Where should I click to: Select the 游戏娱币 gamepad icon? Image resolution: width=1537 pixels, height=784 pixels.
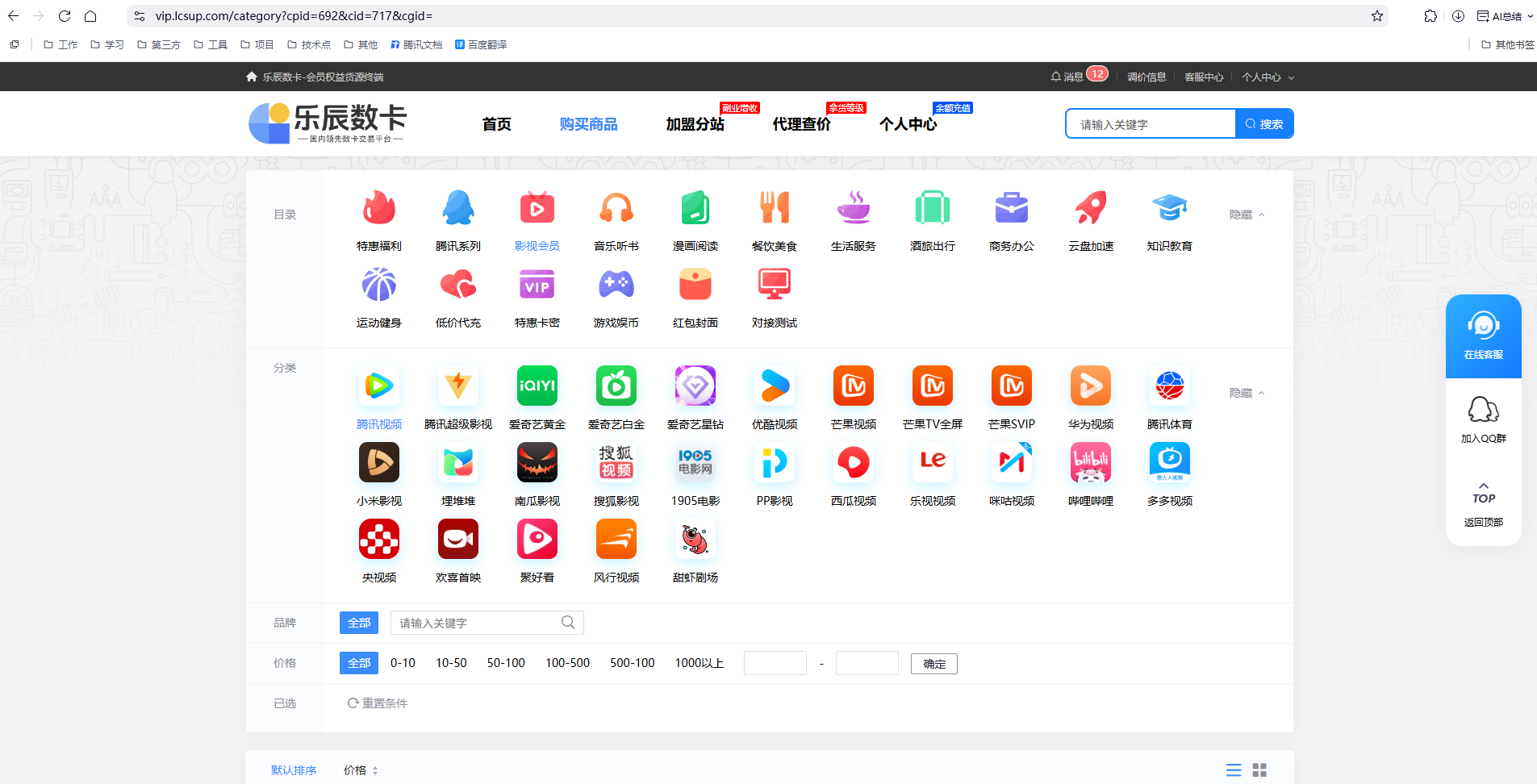click(616, 285)
